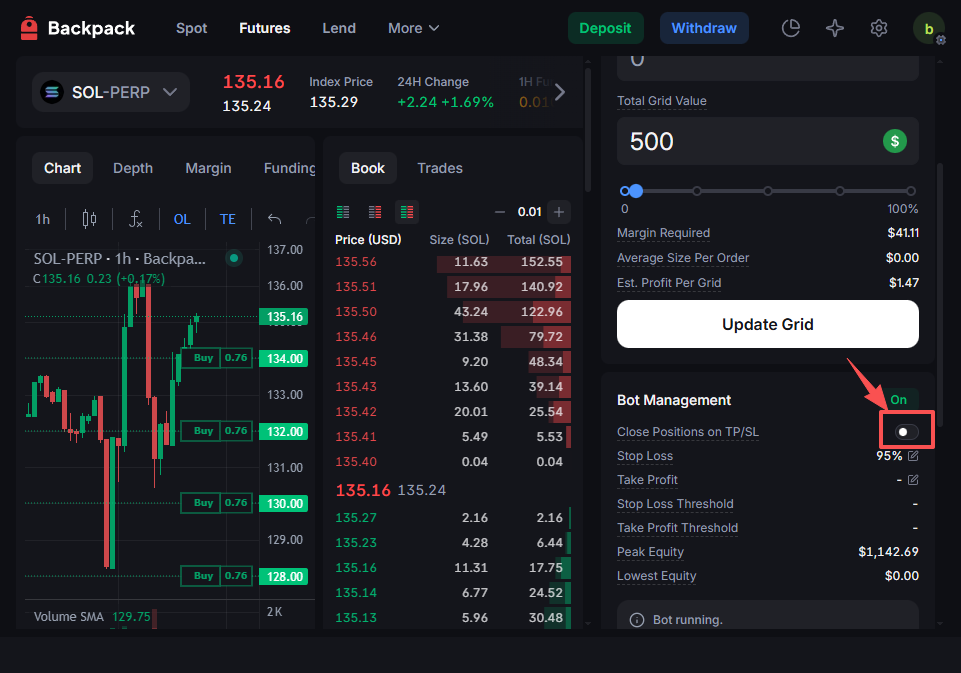
Task: Edit the Stop Loss value icon
Action: [912, 456]
